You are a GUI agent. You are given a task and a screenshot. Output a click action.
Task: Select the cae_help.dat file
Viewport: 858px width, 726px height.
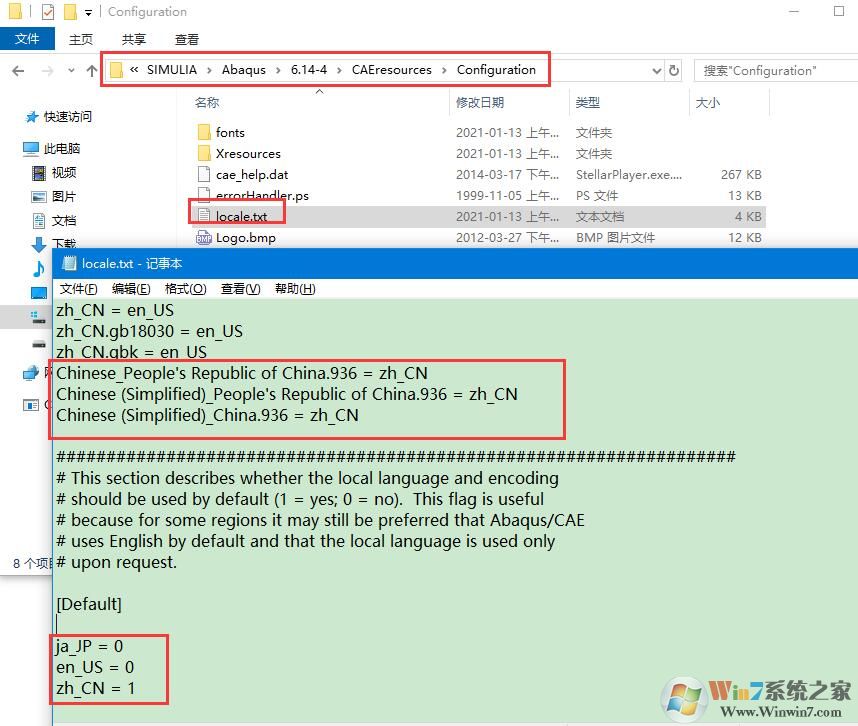coord(251,175)
